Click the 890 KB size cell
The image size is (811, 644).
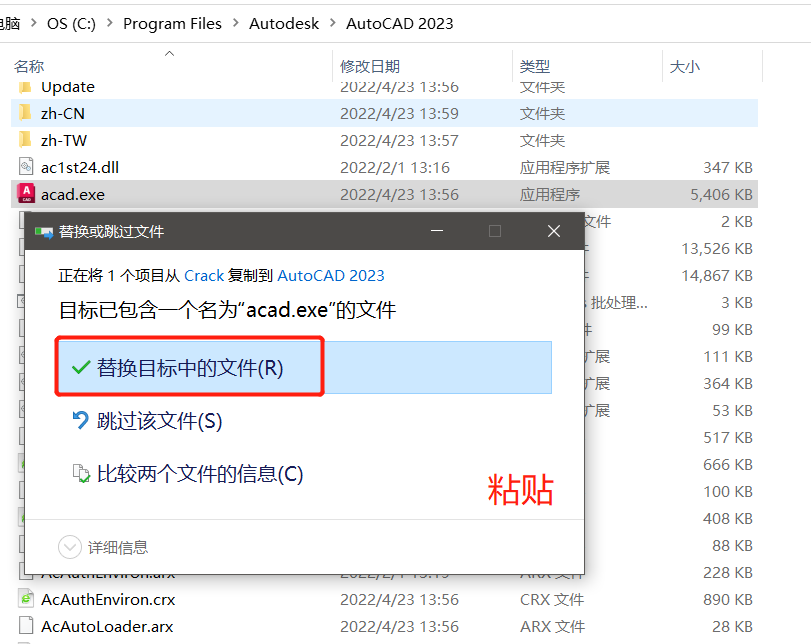[728, 599]
